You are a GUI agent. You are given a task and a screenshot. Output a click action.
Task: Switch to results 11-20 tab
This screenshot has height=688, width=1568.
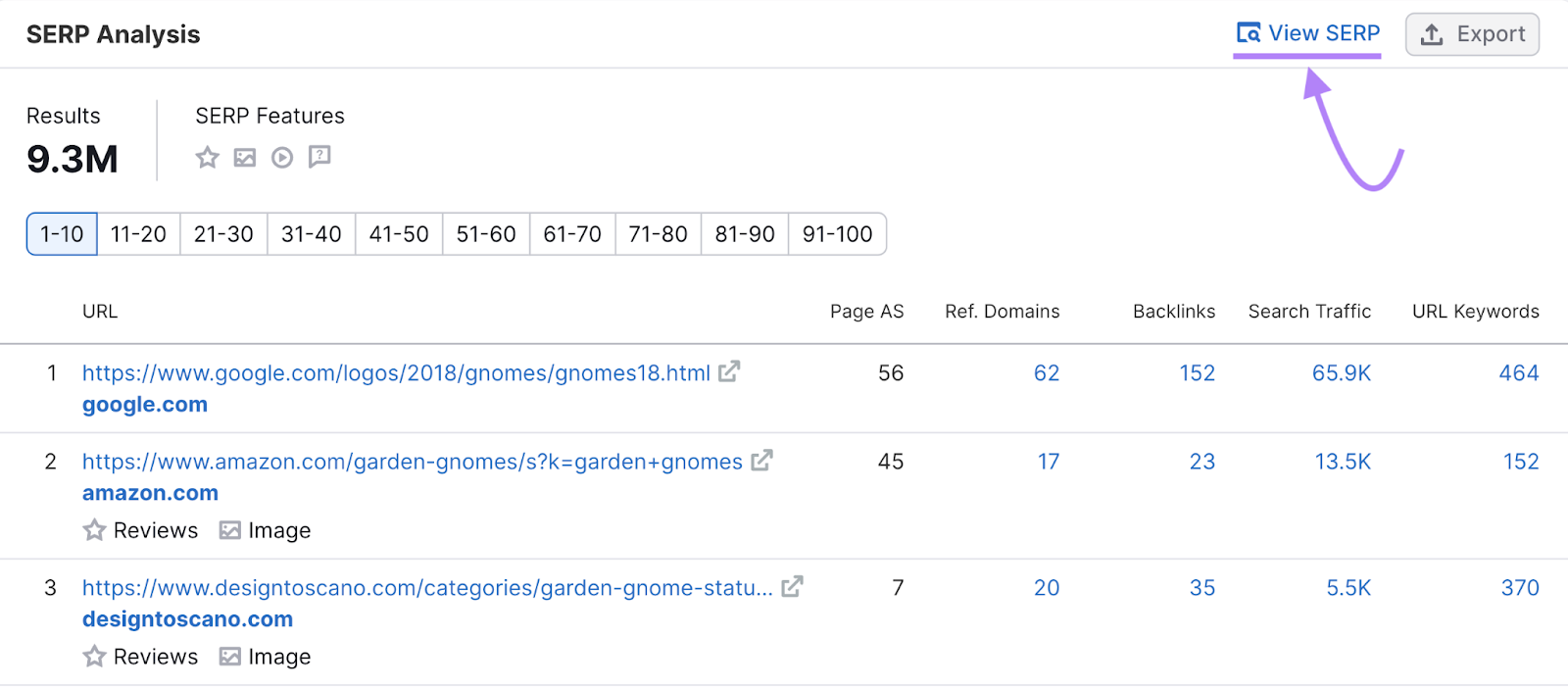[x=138, y=234]
